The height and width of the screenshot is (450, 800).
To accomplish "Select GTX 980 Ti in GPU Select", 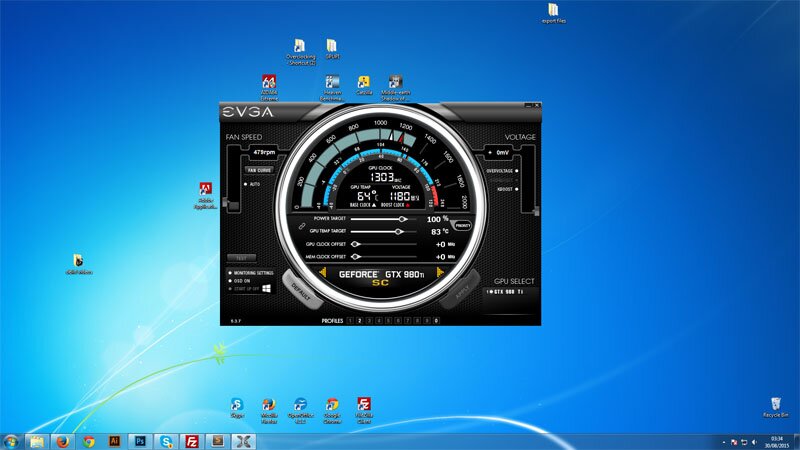I will (505, 292).
